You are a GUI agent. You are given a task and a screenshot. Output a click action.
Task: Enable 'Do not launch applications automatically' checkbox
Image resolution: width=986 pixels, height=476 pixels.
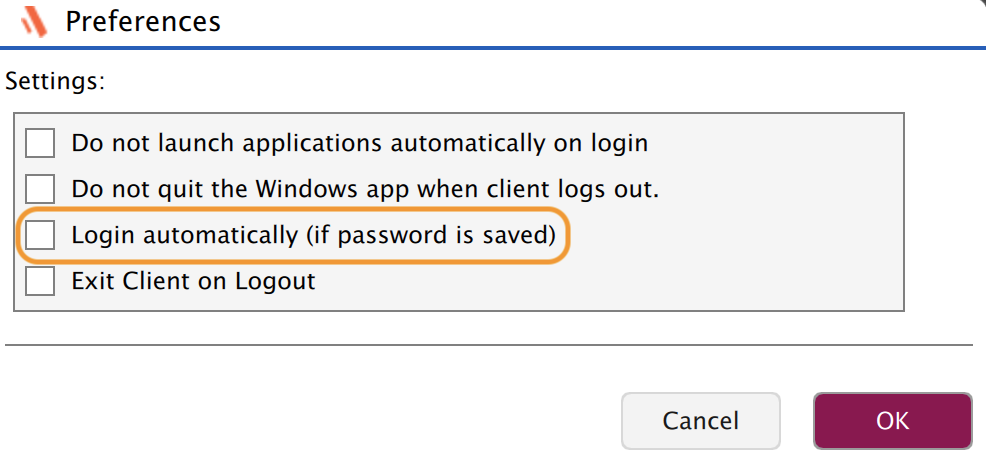click(40, 143)
